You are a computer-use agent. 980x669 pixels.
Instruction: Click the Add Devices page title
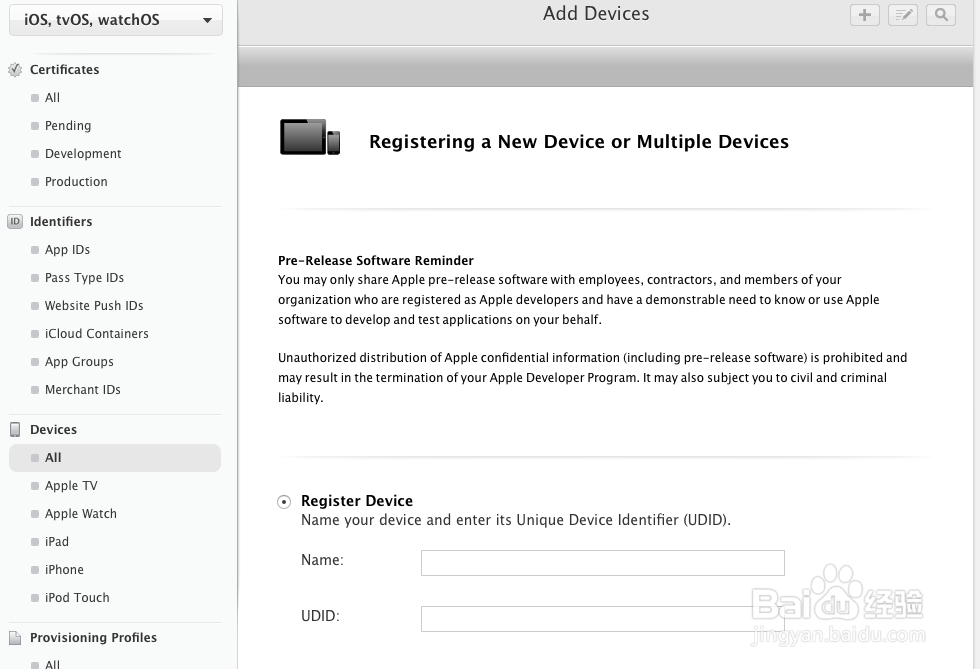(x=596, y=14)
